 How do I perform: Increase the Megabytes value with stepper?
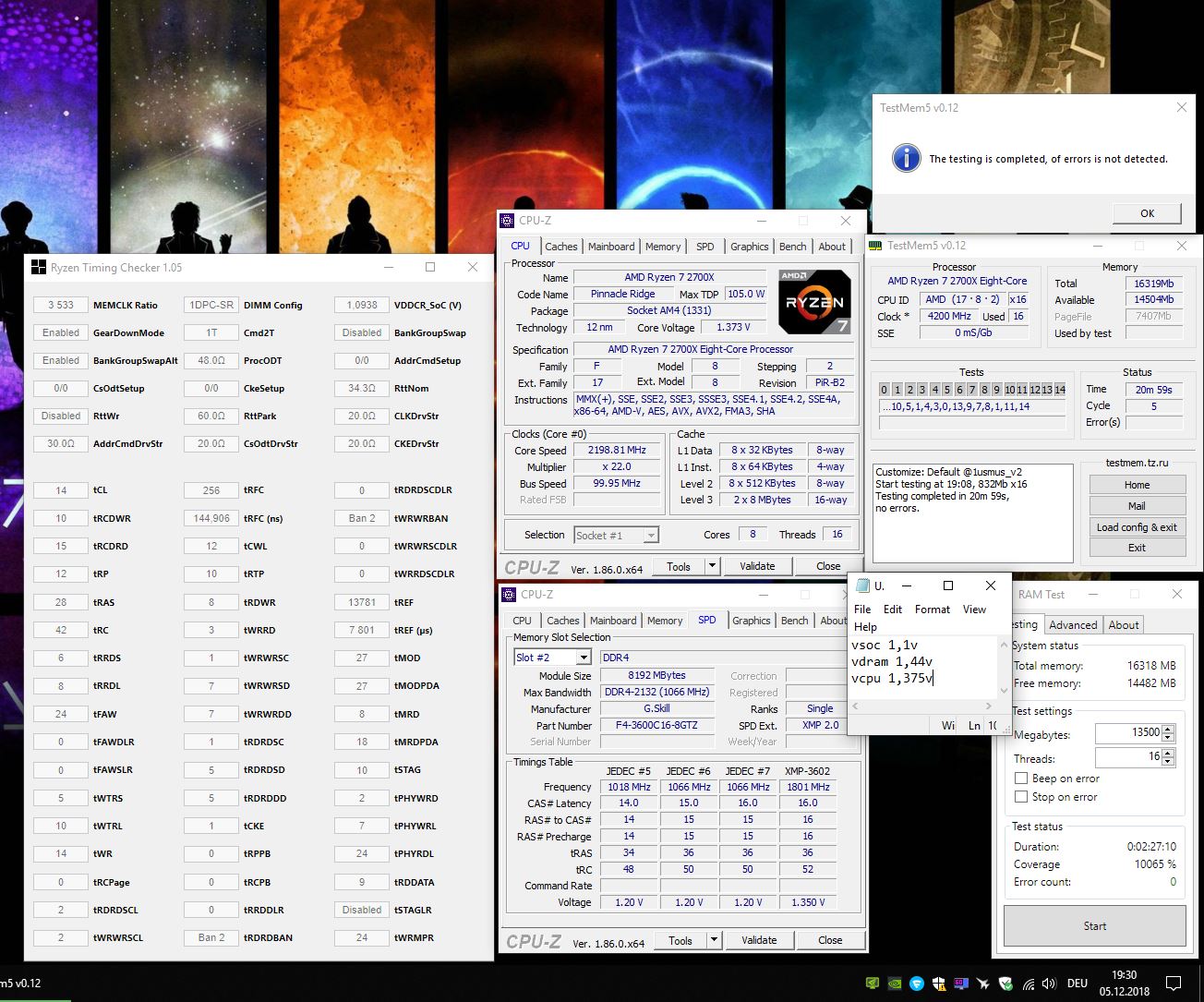point(1168,729)
